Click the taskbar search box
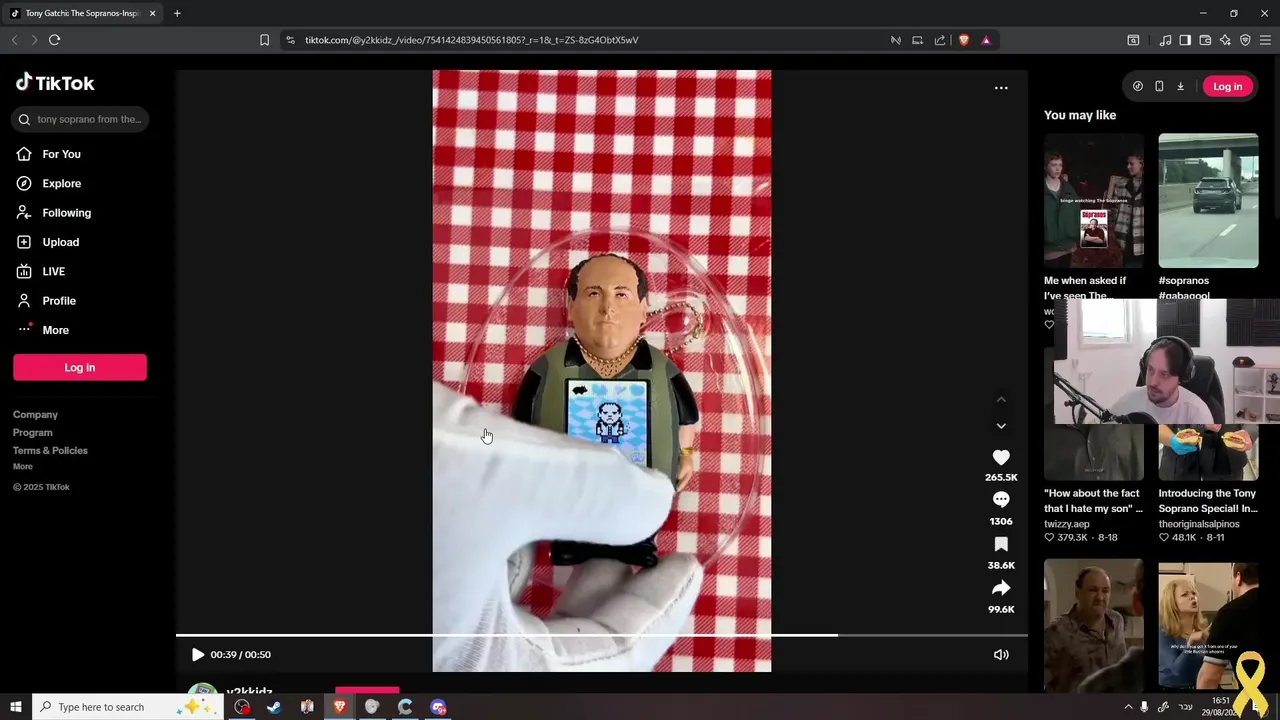Screen dimensions: 1280x720 130,707
